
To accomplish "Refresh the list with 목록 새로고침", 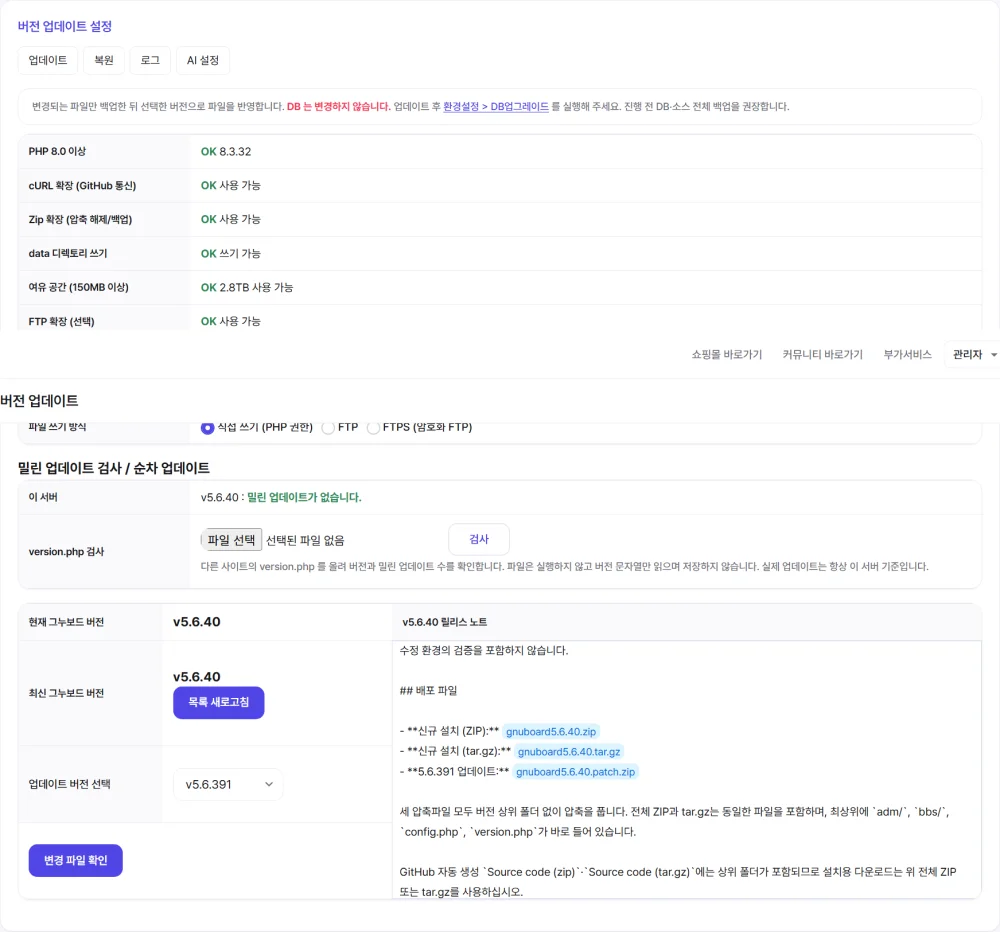I will point(219,702).
